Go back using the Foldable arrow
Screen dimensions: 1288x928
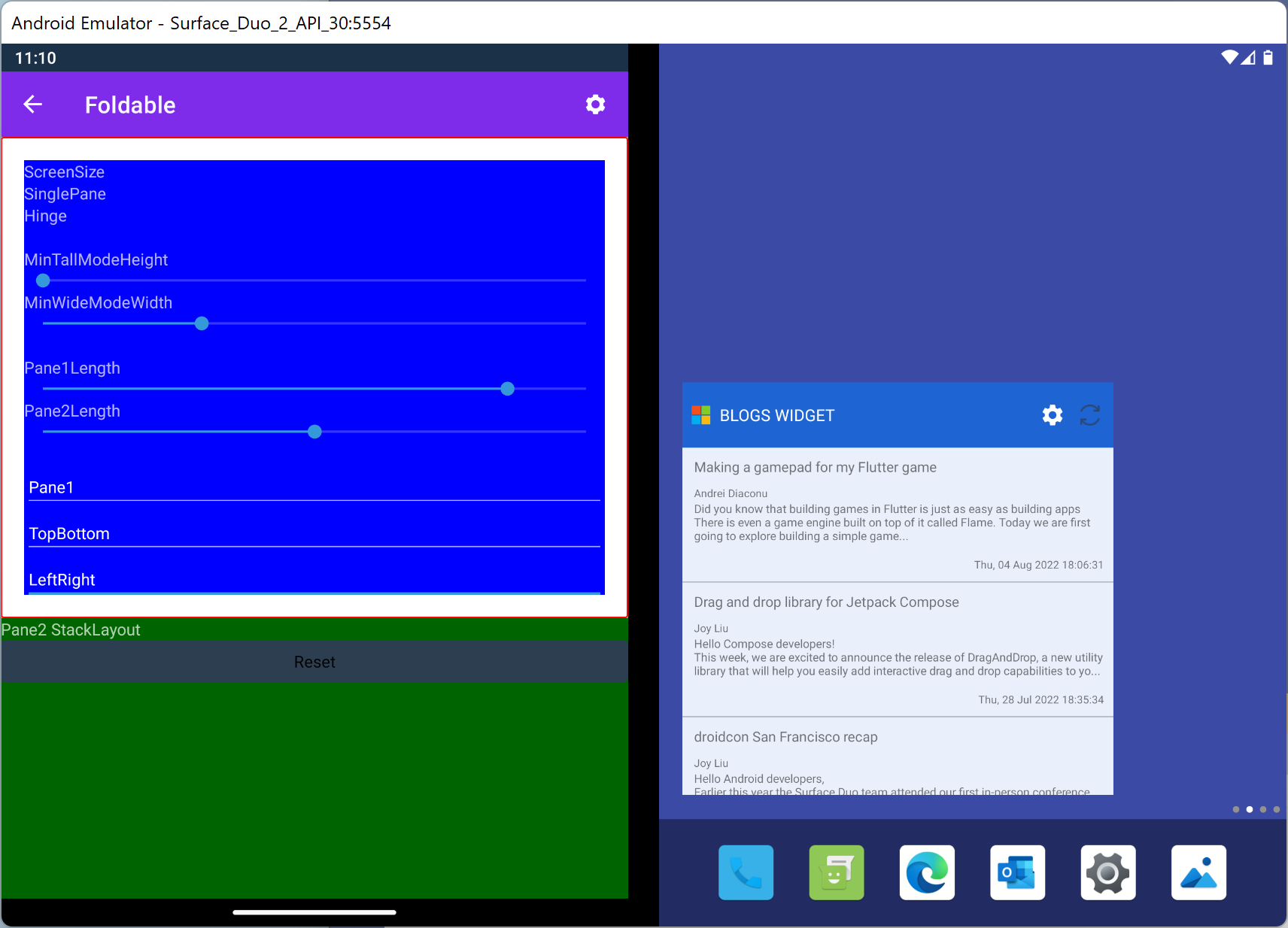coord(32,105)
